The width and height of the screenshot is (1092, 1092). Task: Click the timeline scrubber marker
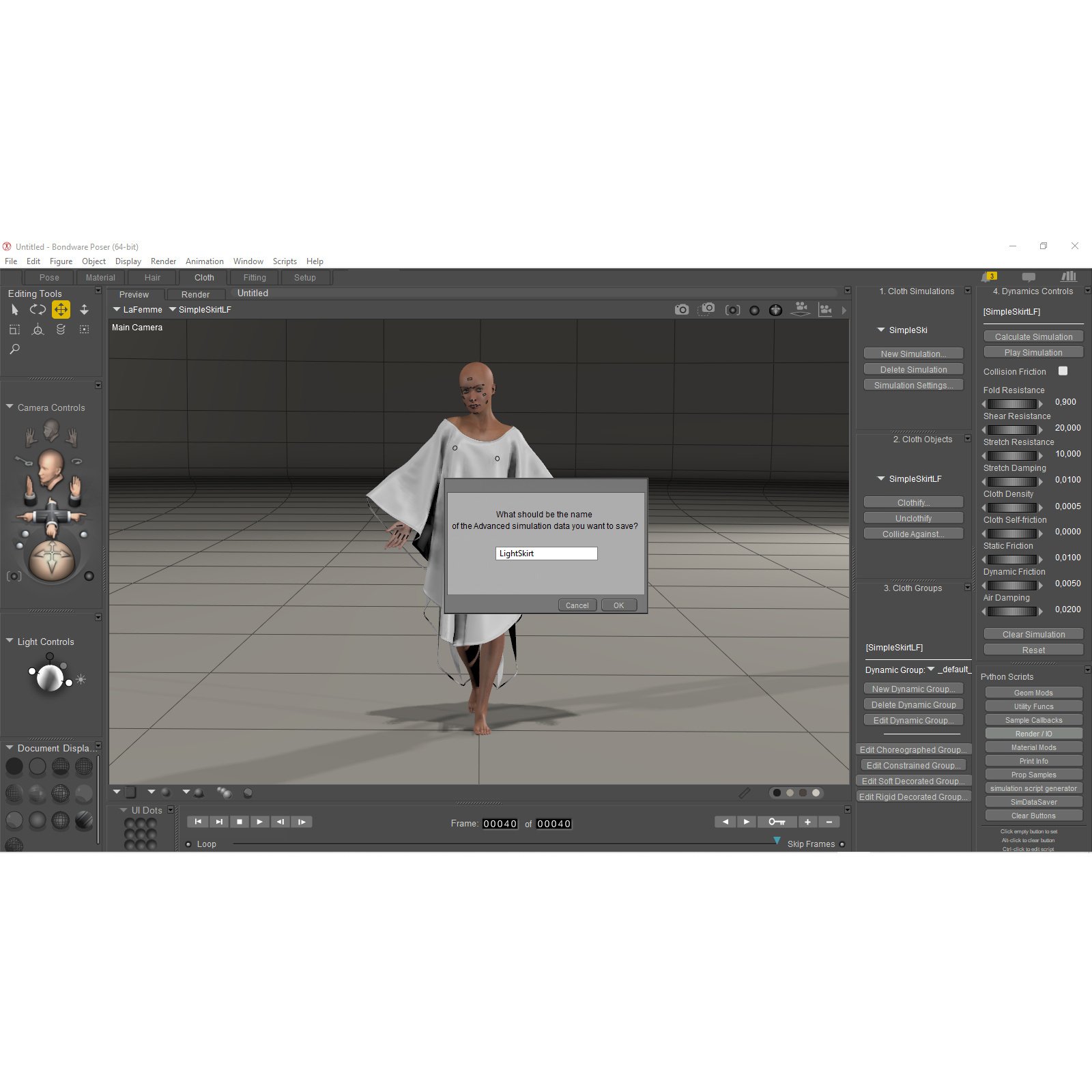777,841
